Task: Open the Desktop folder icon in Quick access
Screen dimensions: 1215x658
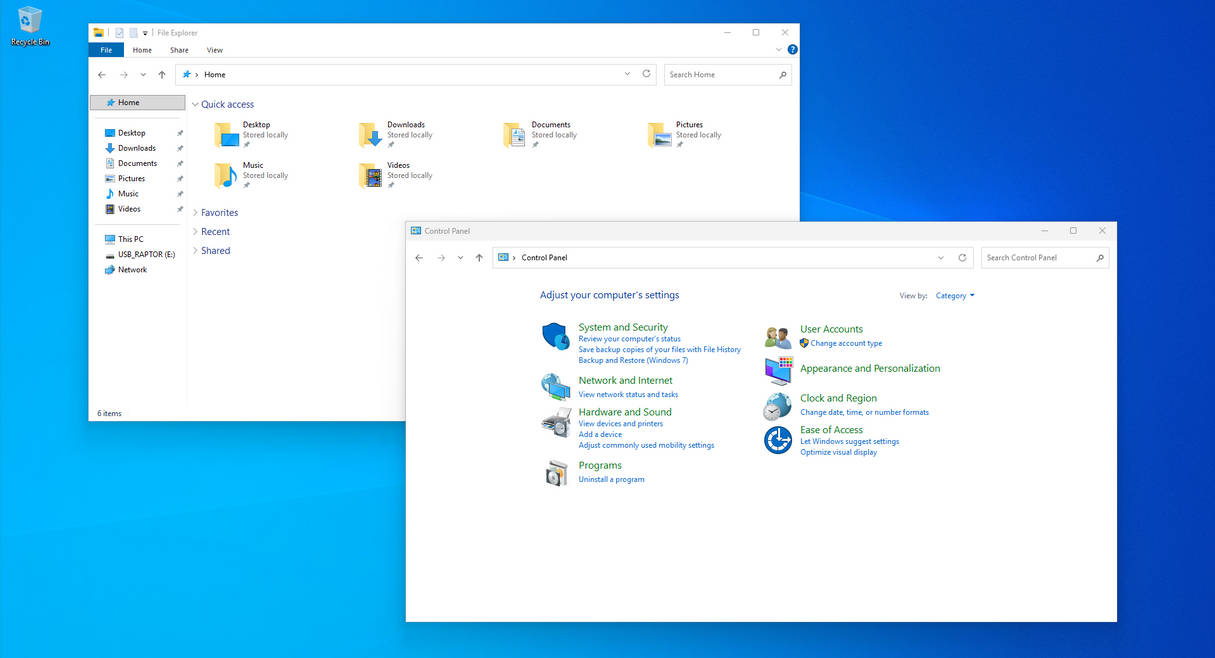Action: pos(228,135)
